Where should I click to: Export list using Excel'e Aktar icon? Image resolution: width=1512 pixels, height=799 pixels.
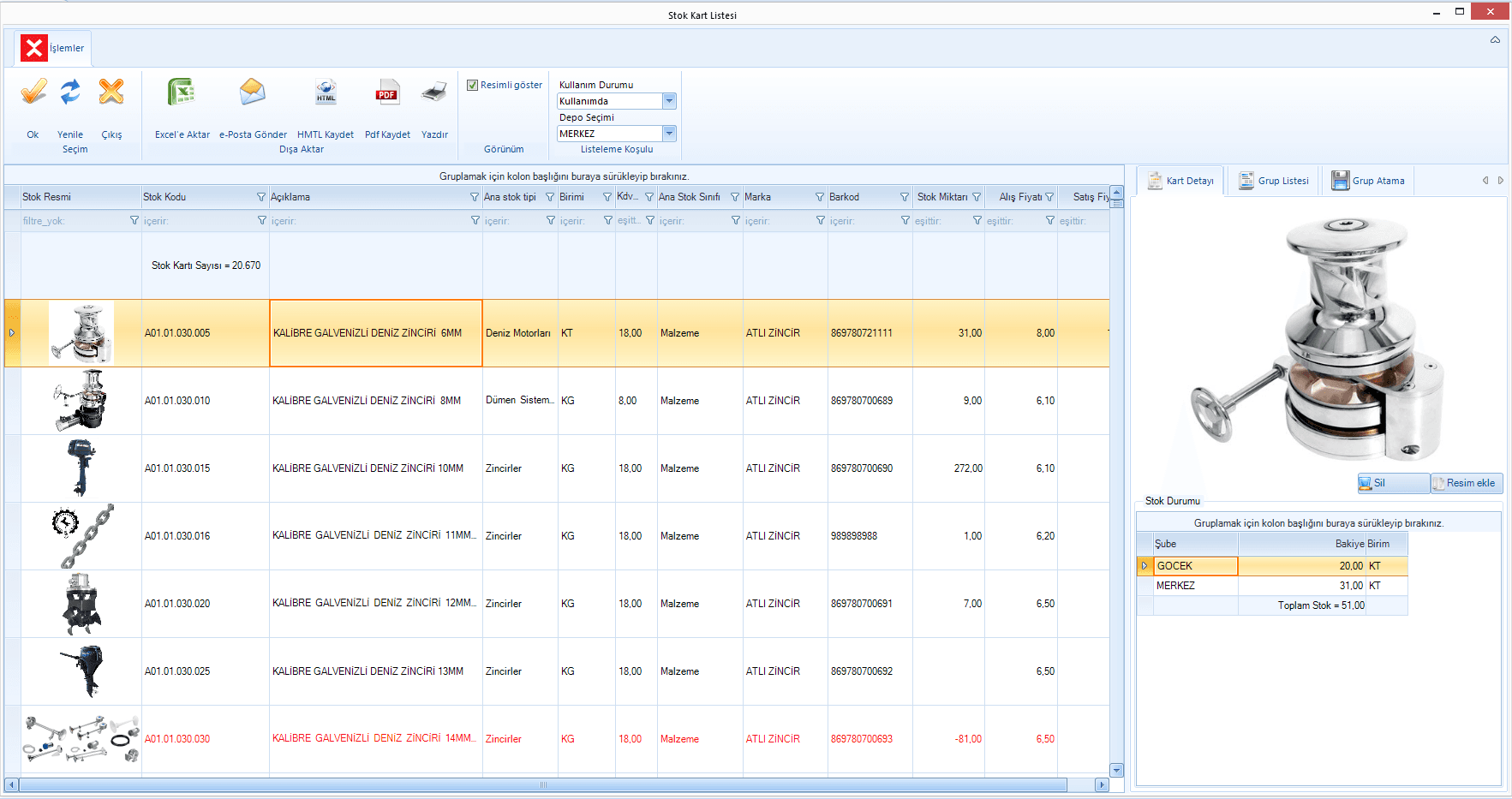click(182, 92)
